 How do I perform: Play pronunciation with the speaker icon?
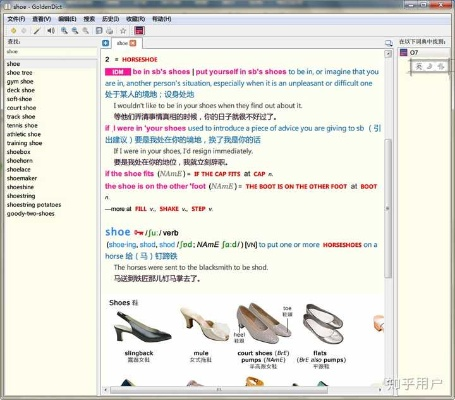[51, 31]
